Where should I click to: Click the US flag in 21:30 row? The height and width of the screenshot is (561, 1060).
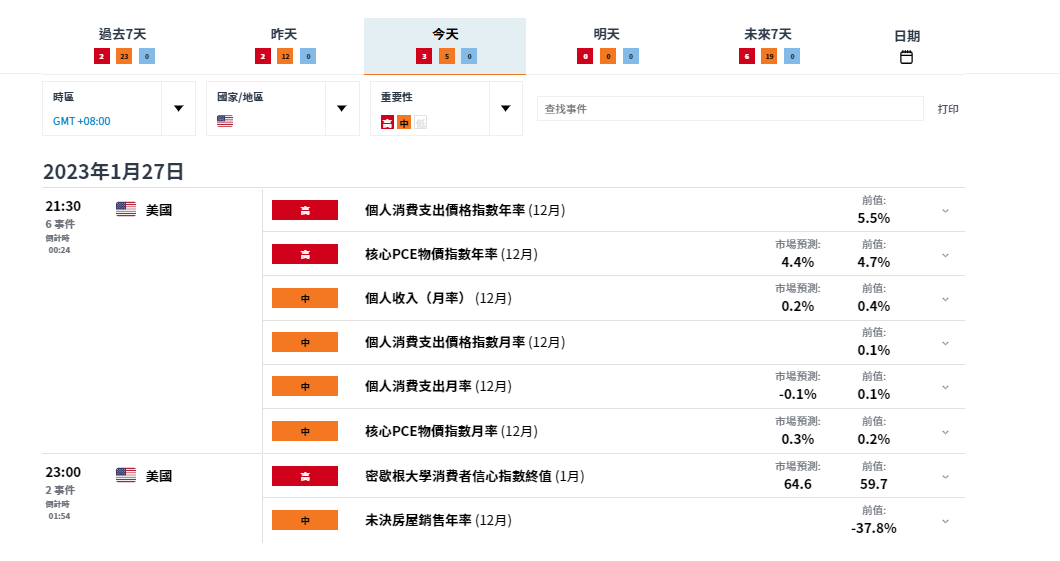(126, 209)
